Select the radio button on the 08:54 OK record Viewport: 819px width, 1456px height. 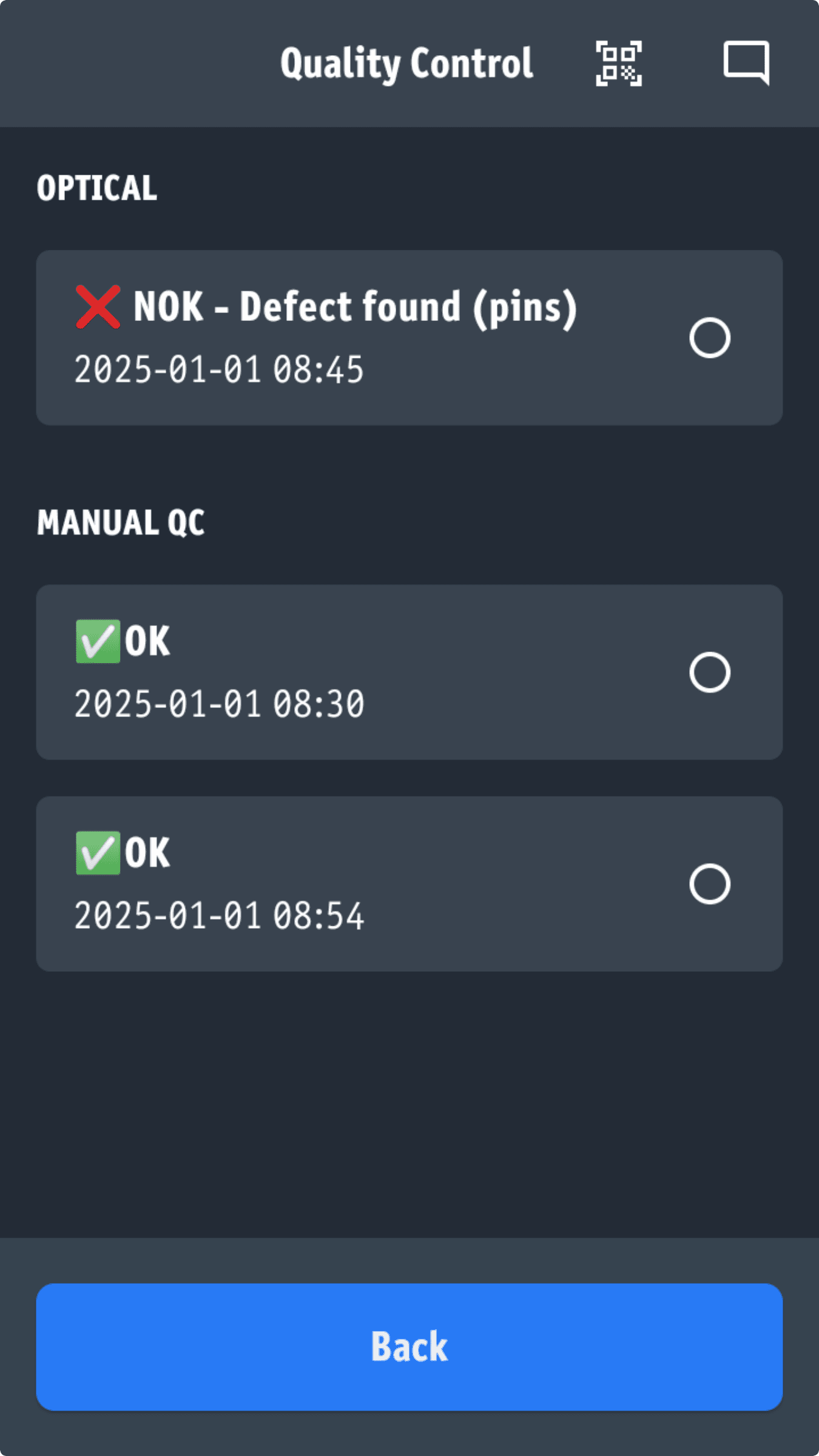[x=711, y=884]
